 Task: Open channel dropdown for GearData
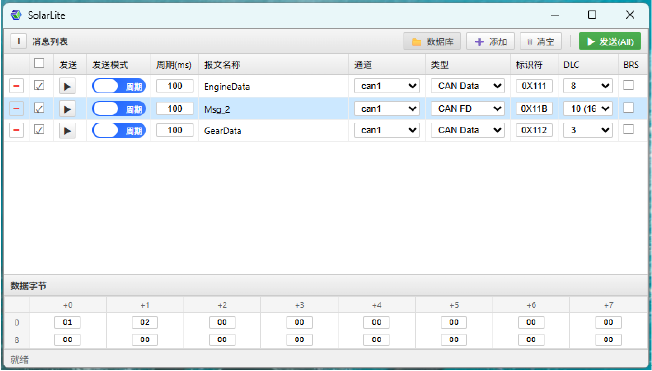coord(387,130)
